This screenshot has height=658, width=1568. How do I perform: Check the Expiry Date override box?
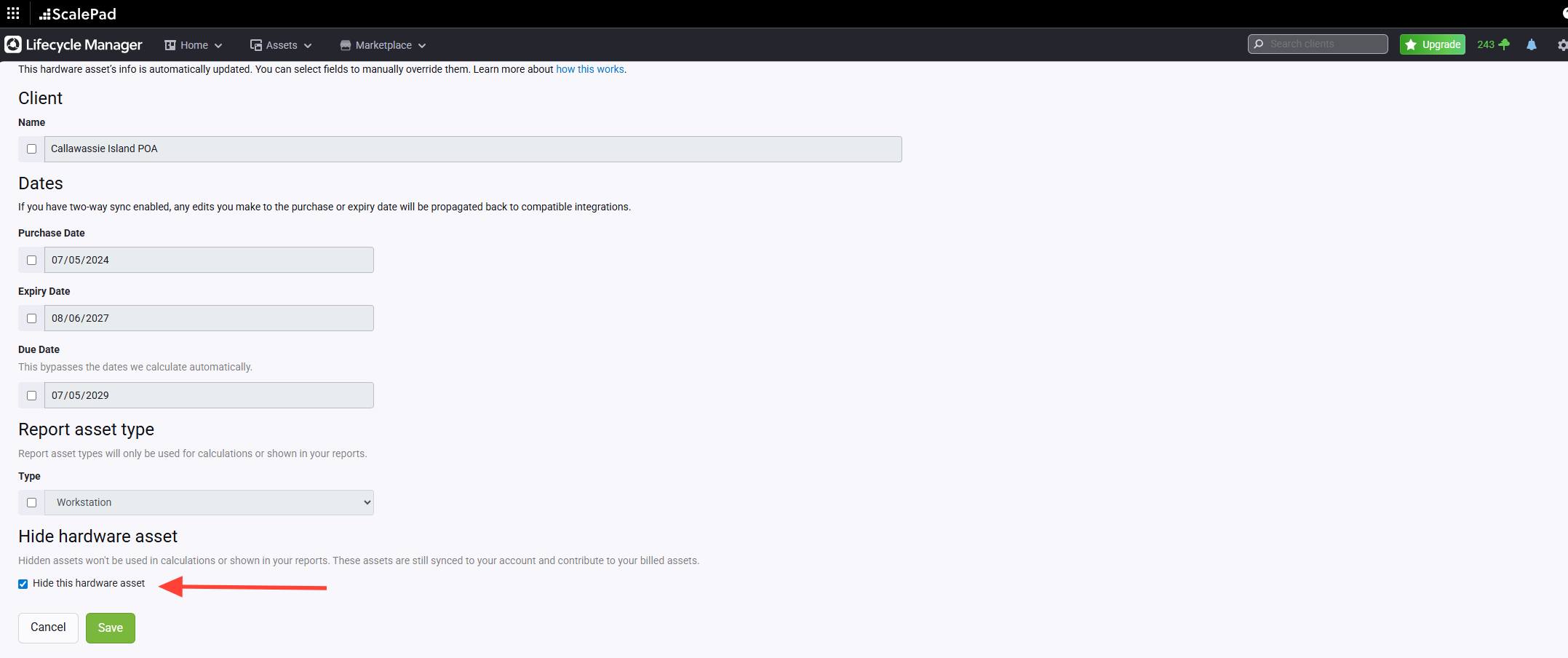tap(31, 318)
